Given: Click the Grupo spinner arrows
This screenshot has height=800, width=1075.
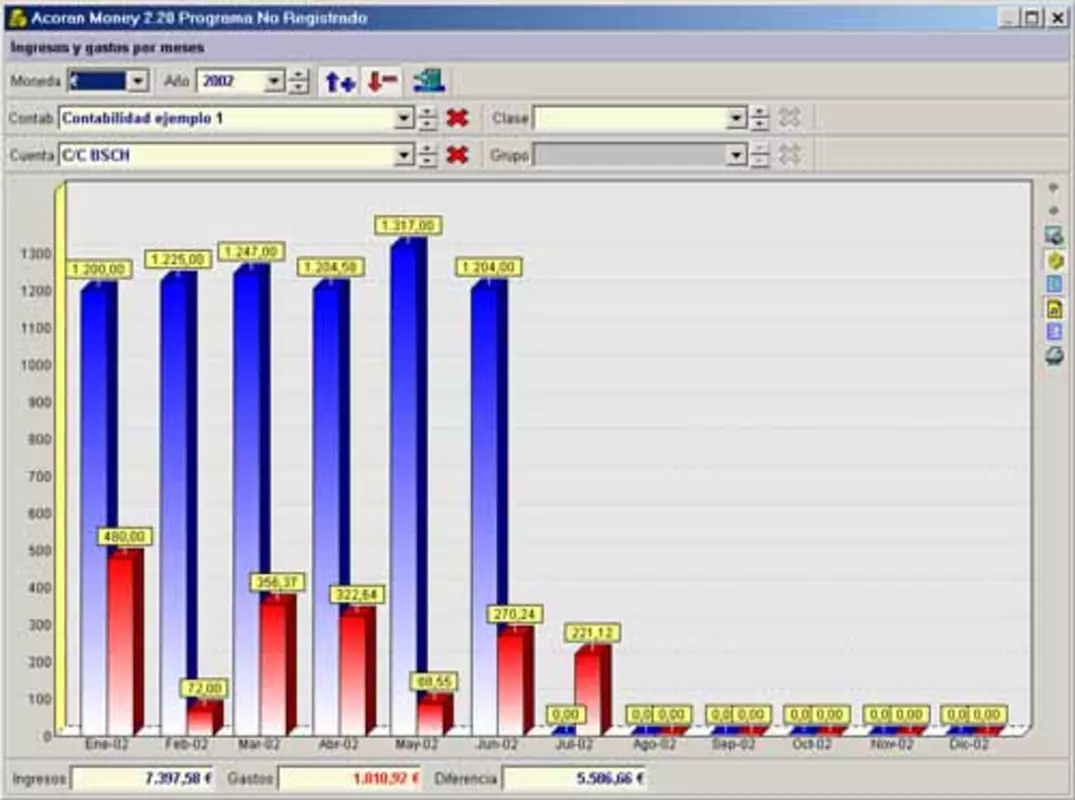Looking at the screenshot, I should coord(759,155).
